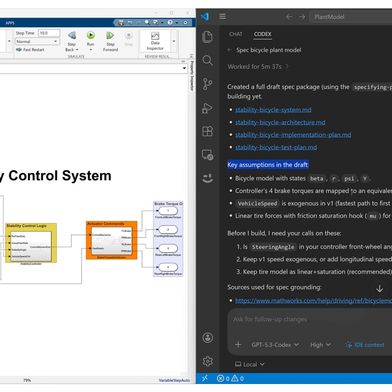Expand Worked for 5m 37s details
392x392 pixels.
coord(257,67)
